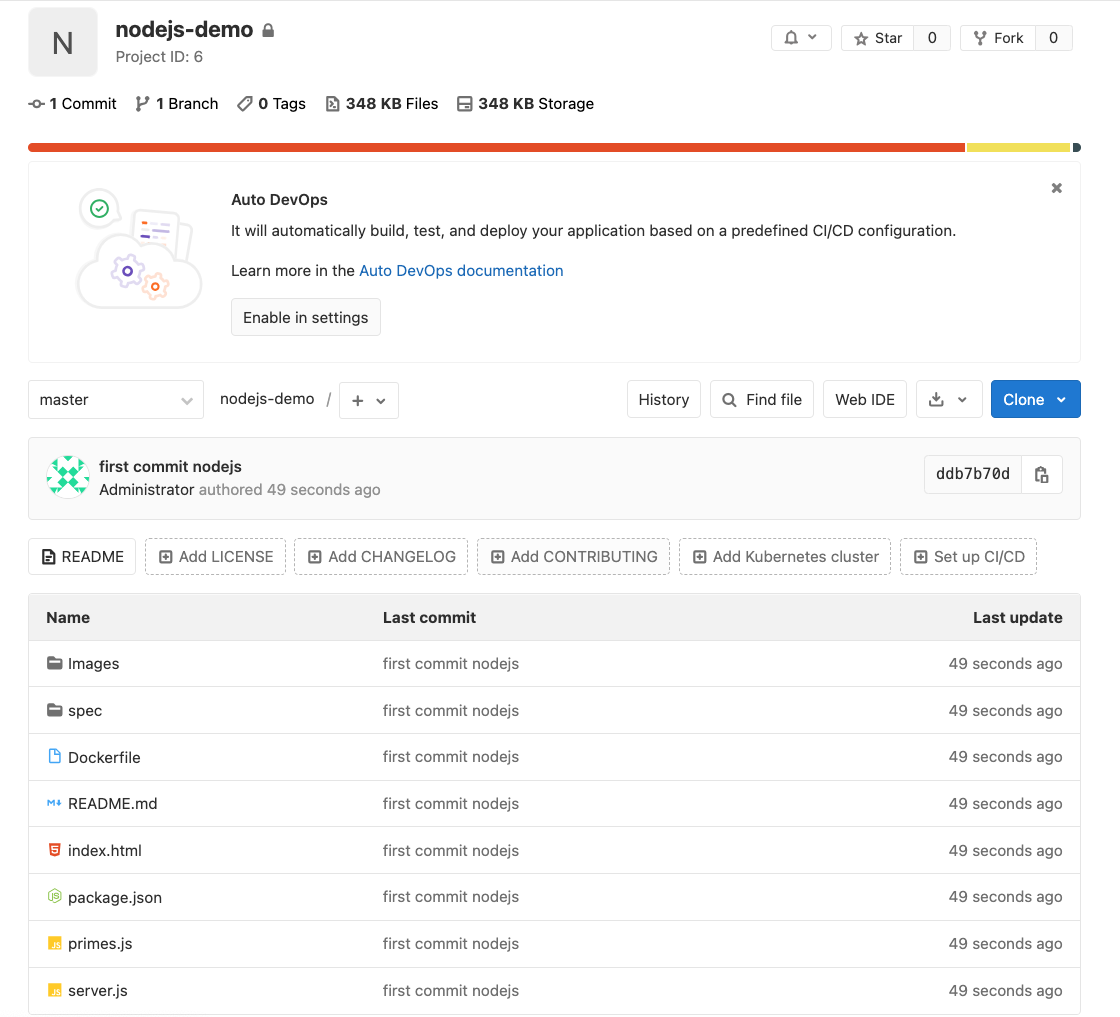
Task: Fork the nodejs-demo project
Action: (x=998, y=38)
